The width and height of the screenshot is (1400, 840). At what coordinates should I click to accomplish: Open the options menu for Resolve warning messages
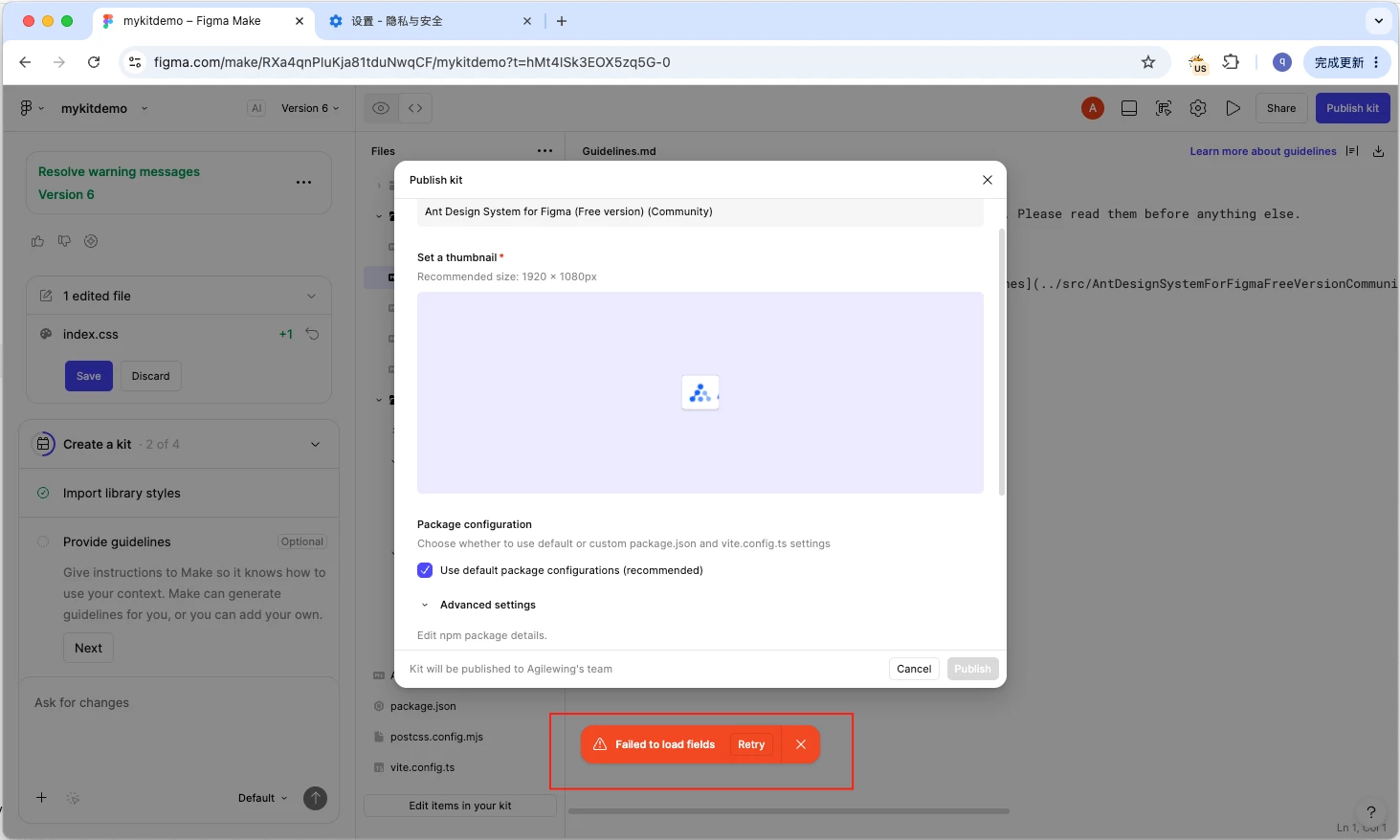(303, 182)
